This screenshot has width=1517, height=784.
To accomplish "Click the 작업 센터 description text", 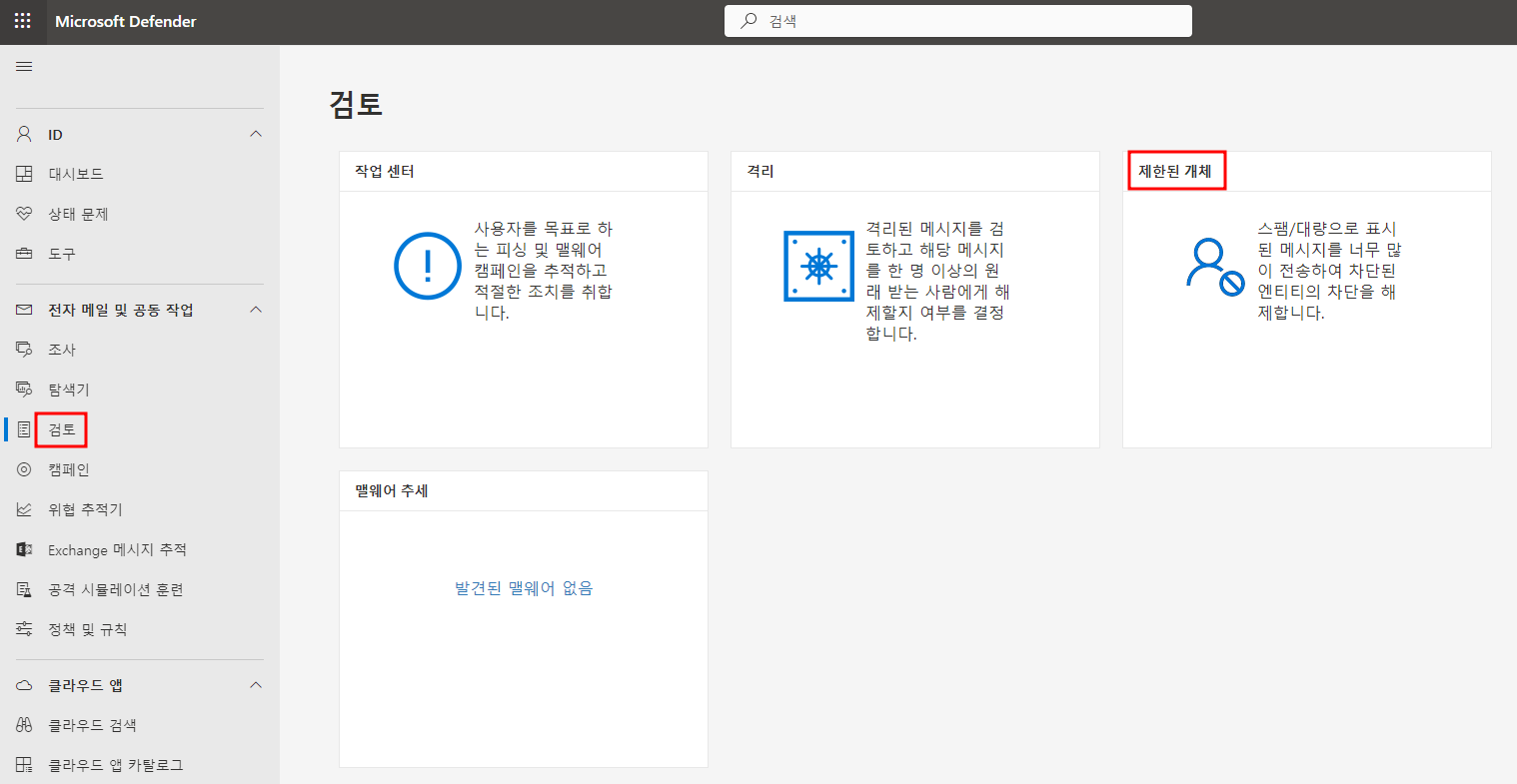I will click(543, 271).
